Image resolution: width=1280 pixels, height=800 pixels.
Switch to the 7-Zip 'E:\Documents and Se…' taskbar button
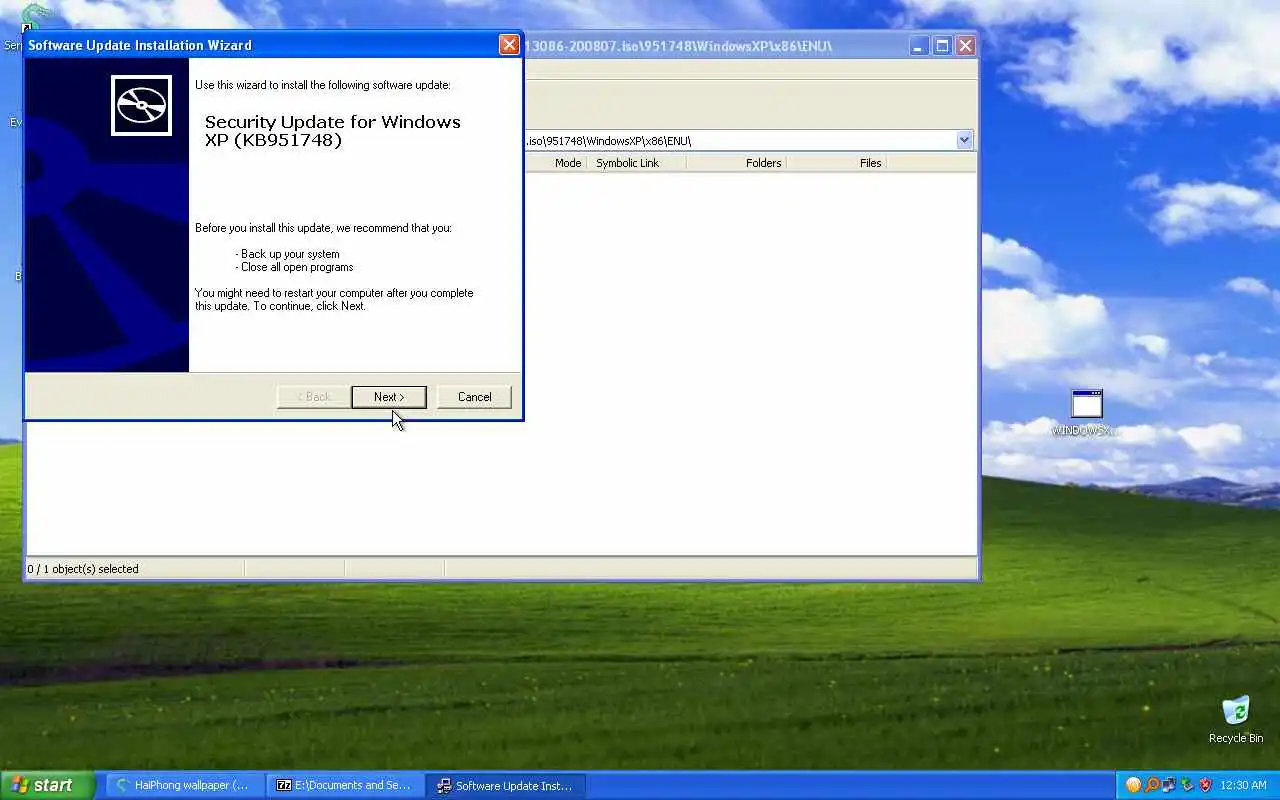[x=345, y=785]
